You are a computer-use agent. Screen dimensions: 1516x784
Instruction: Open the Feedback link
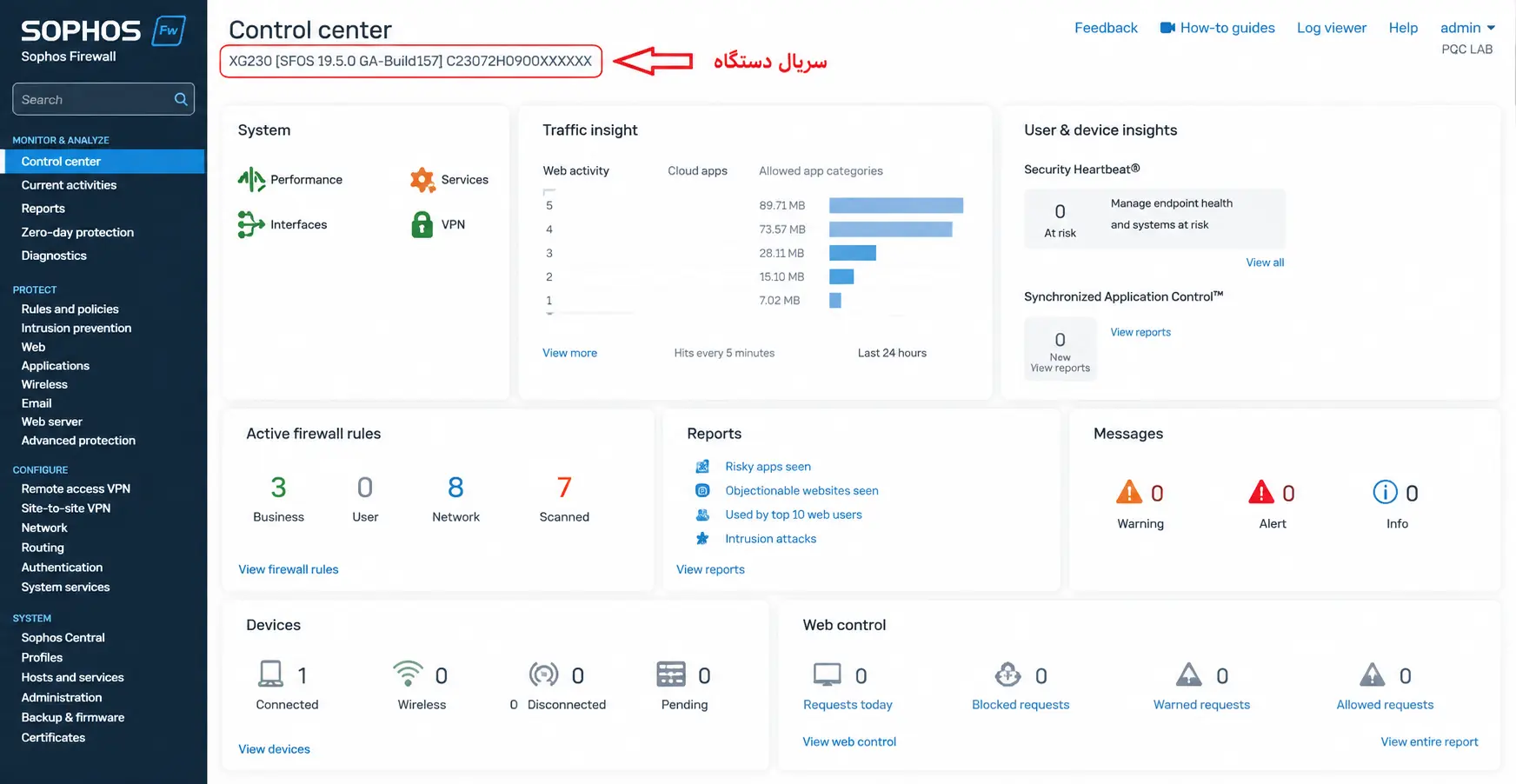[x=1106, y=28]
